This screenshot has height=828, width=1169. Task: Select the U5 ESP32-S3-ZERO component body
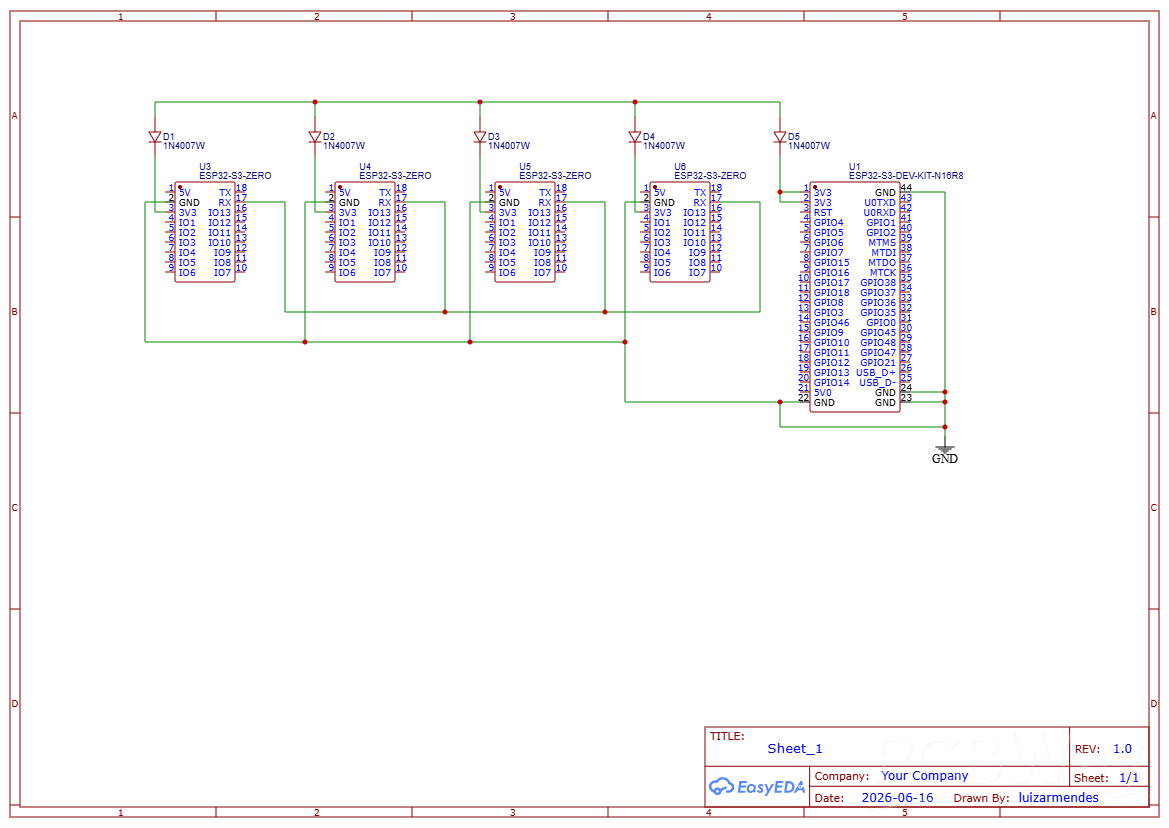(525, 232)
